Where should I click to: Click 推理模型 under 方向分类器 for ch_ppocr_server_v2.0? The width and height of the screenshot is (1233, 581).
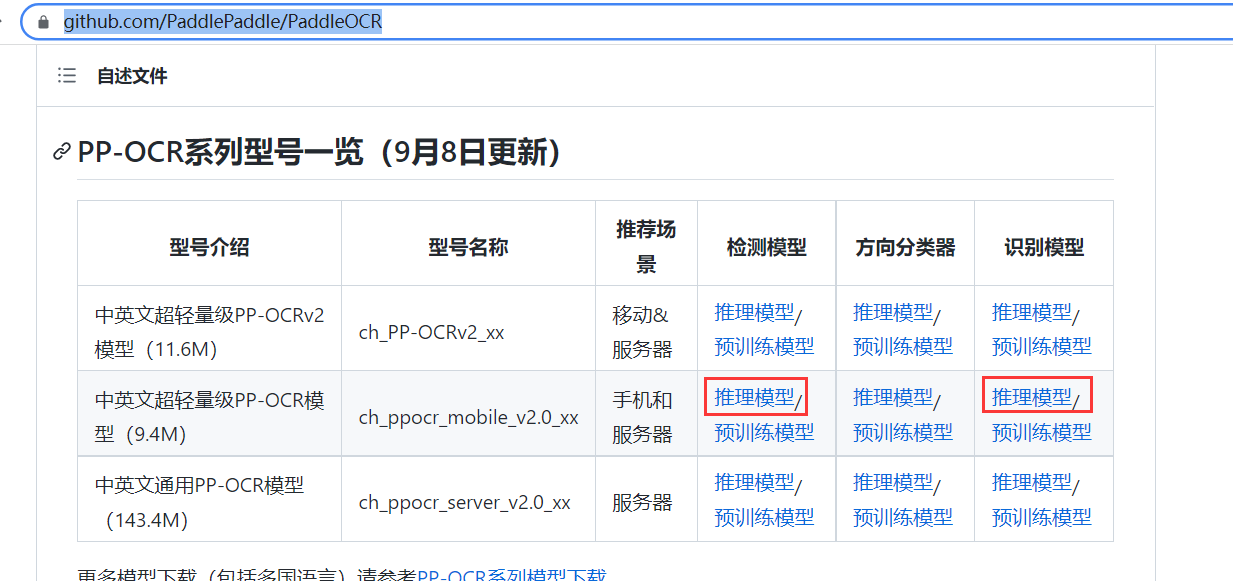(x=891, y=481)
